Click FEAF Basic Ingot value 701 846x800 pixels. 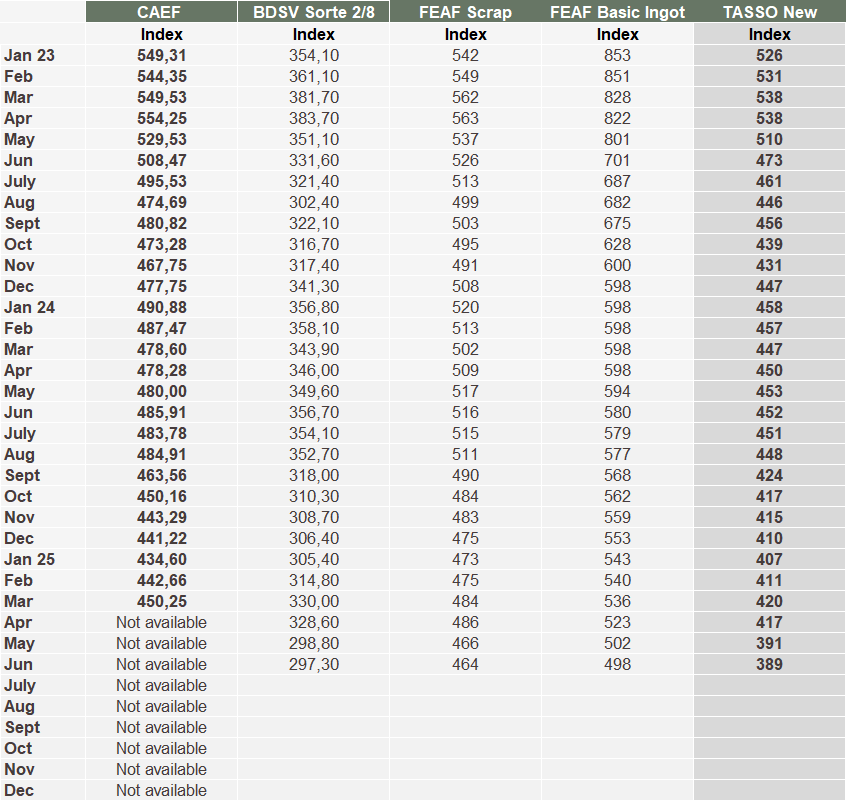(617, 161)
